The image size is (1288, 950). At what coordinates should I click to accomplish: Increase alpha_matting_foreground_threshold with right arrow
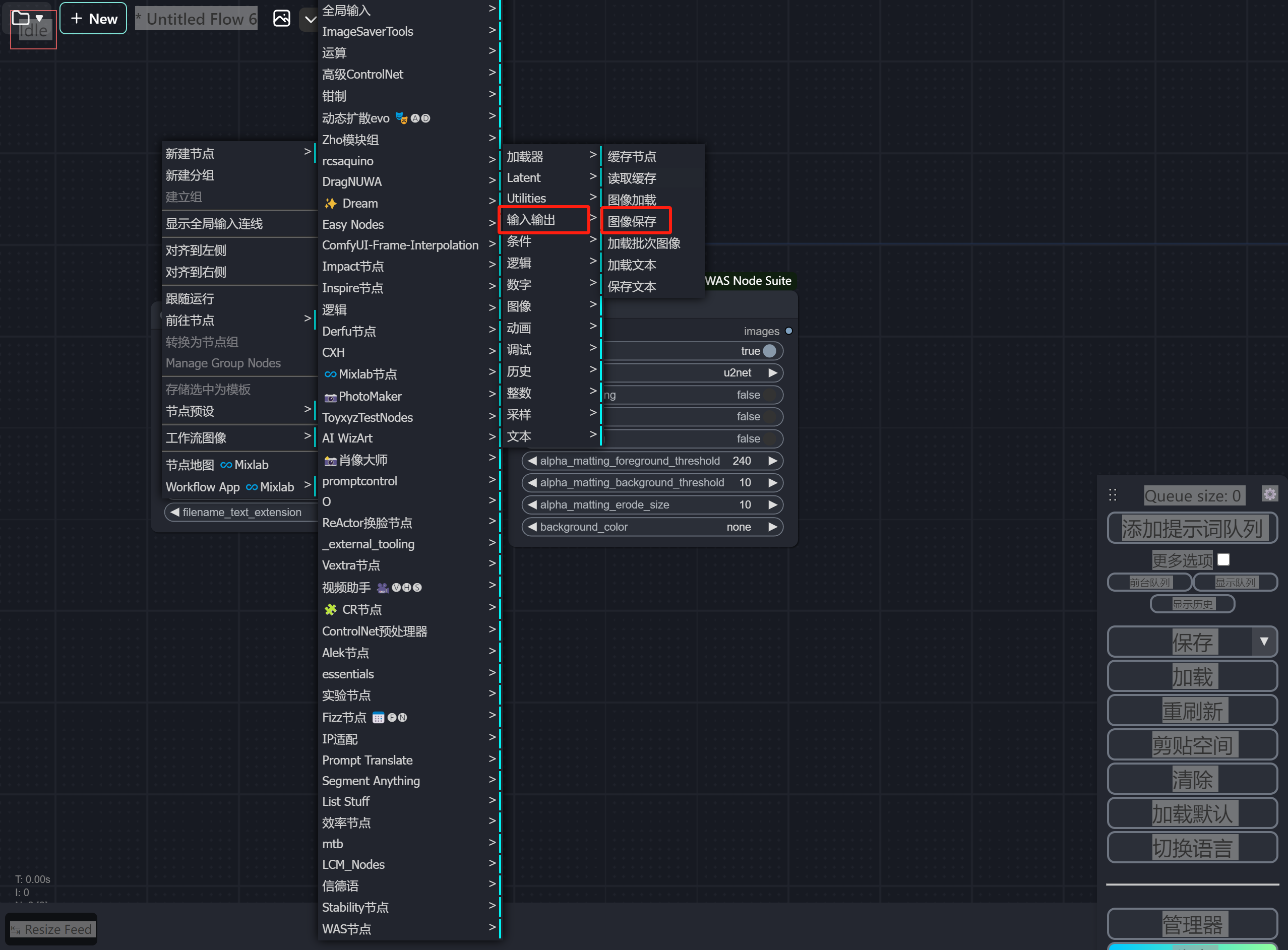pos(773,461)
